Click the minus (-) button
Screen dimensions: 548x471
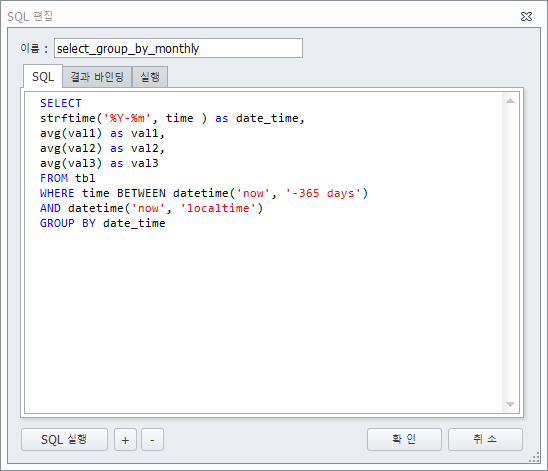click(152, 440)
